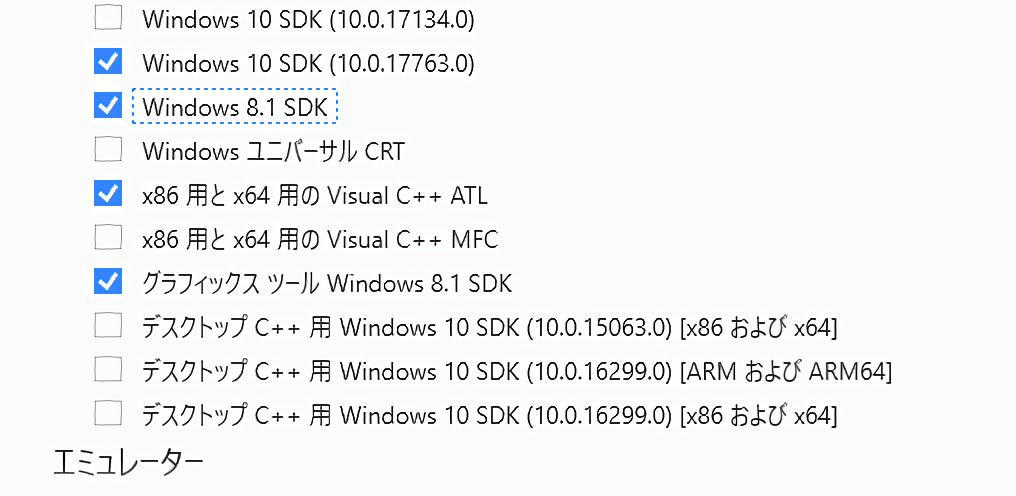Viewport: 1016px width, 496px height.
Task: Check the SDK 10.0.16299.0 [ARM および ARM64] checkbox
Action: 108,370
